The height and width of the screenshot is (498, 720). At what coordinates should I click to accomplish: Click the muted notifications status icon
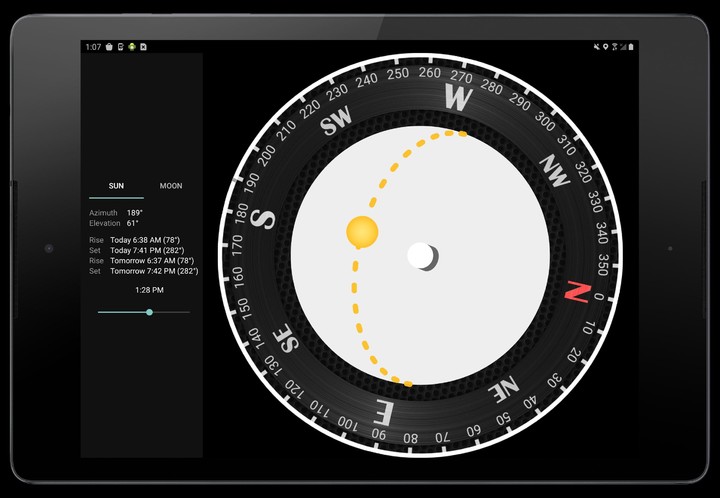[596, 47]
